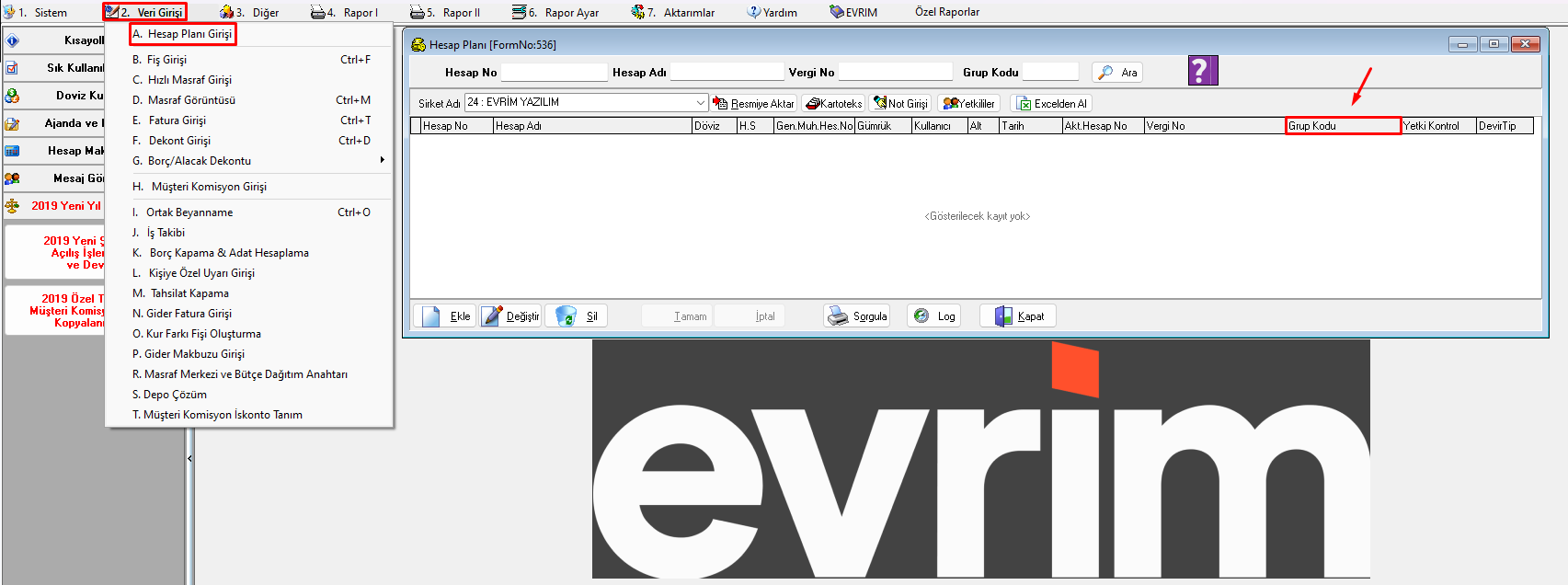Open the Kısayol sidebar shortcut

click(x=54, y=40)
